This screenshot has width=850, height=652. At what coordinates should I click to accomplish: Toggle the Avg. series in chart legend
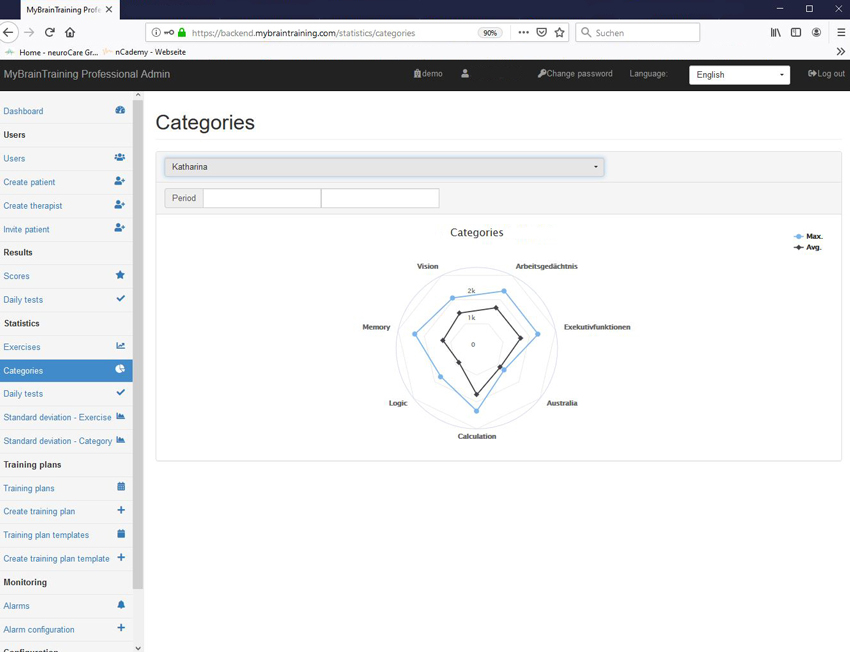click(808, 247)
